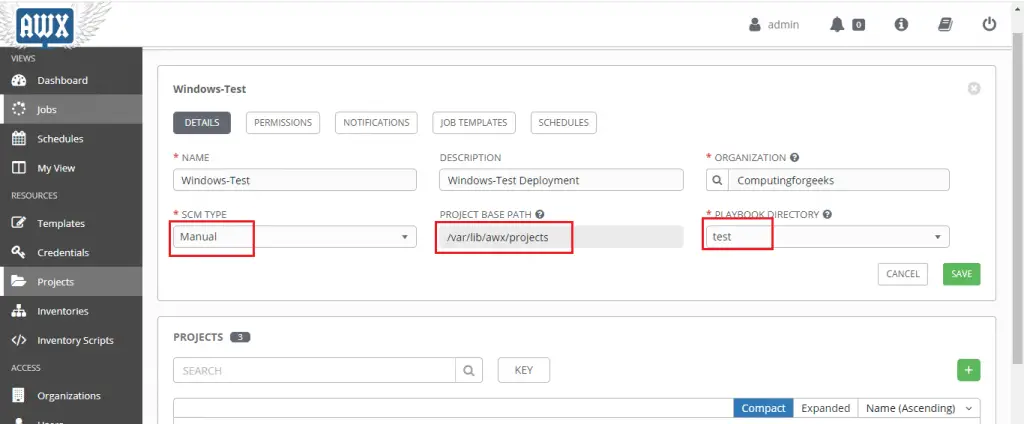Close the Windows-Test form panel
Viewport: 1024px width, 424px height.
tap(974, 88)
